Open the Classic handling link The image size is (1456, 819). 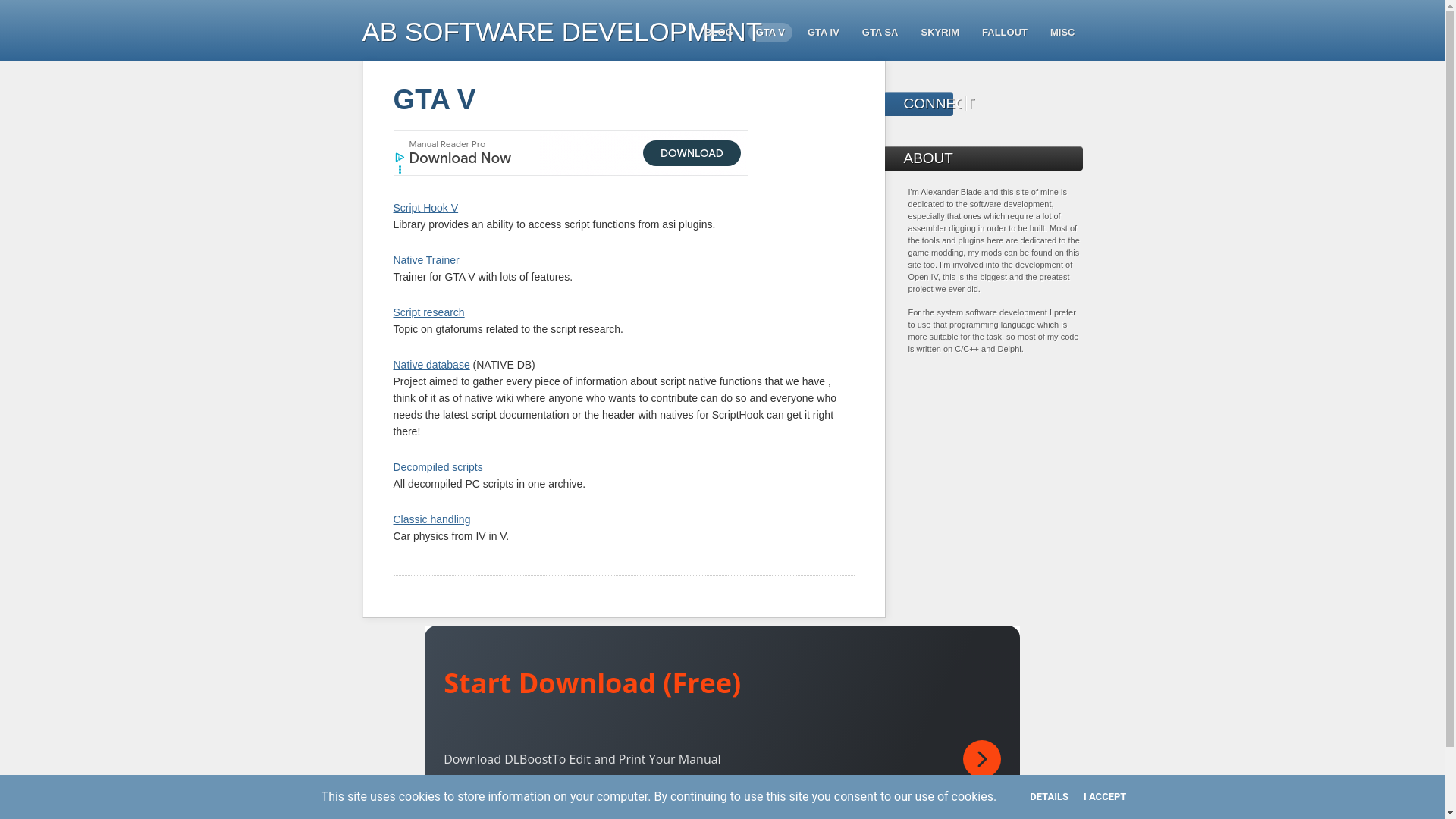coord(431,519)
